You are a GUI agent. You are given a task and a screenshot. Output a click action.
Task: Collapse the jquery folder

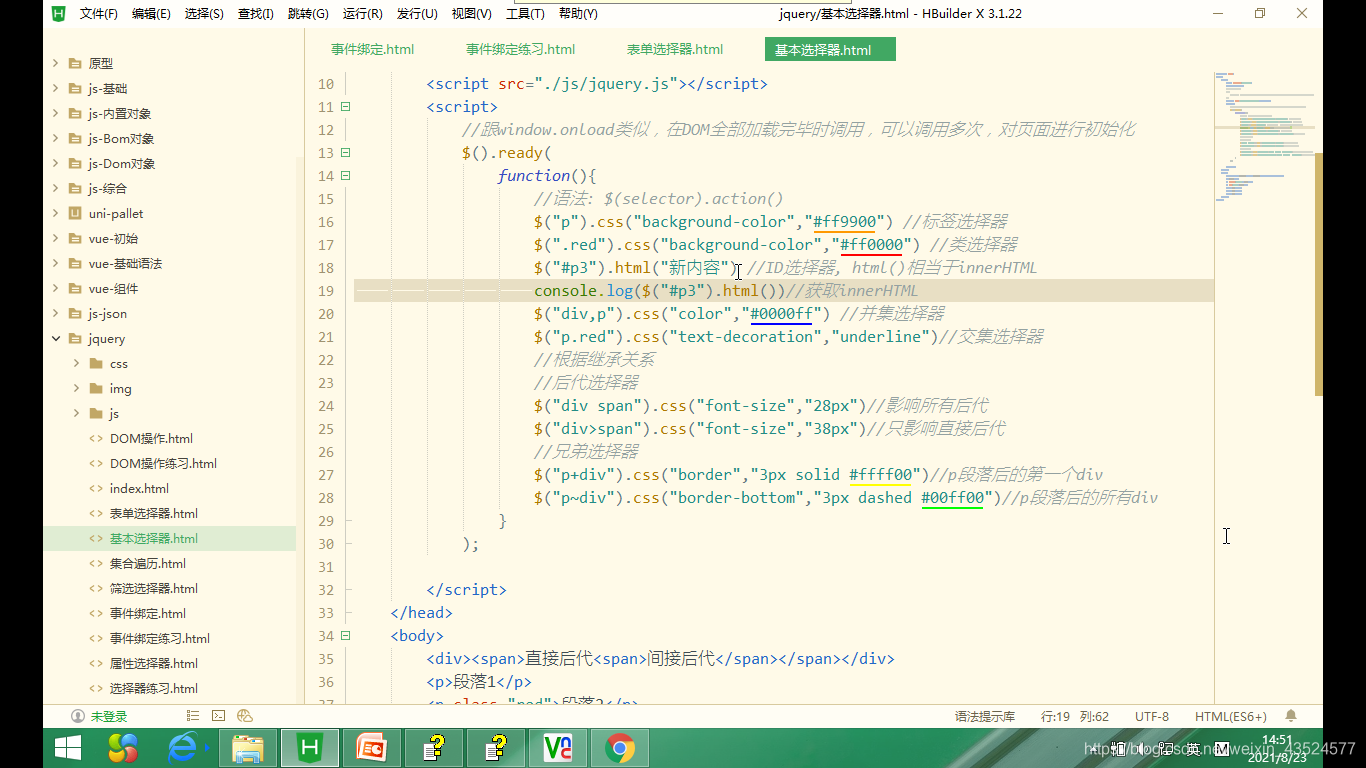point(56,338)
